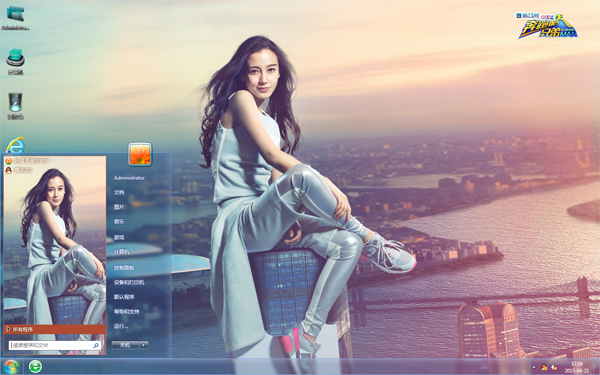Click the Shut down (关机) button
Viewport: 600px width, 375px height.
125,345
